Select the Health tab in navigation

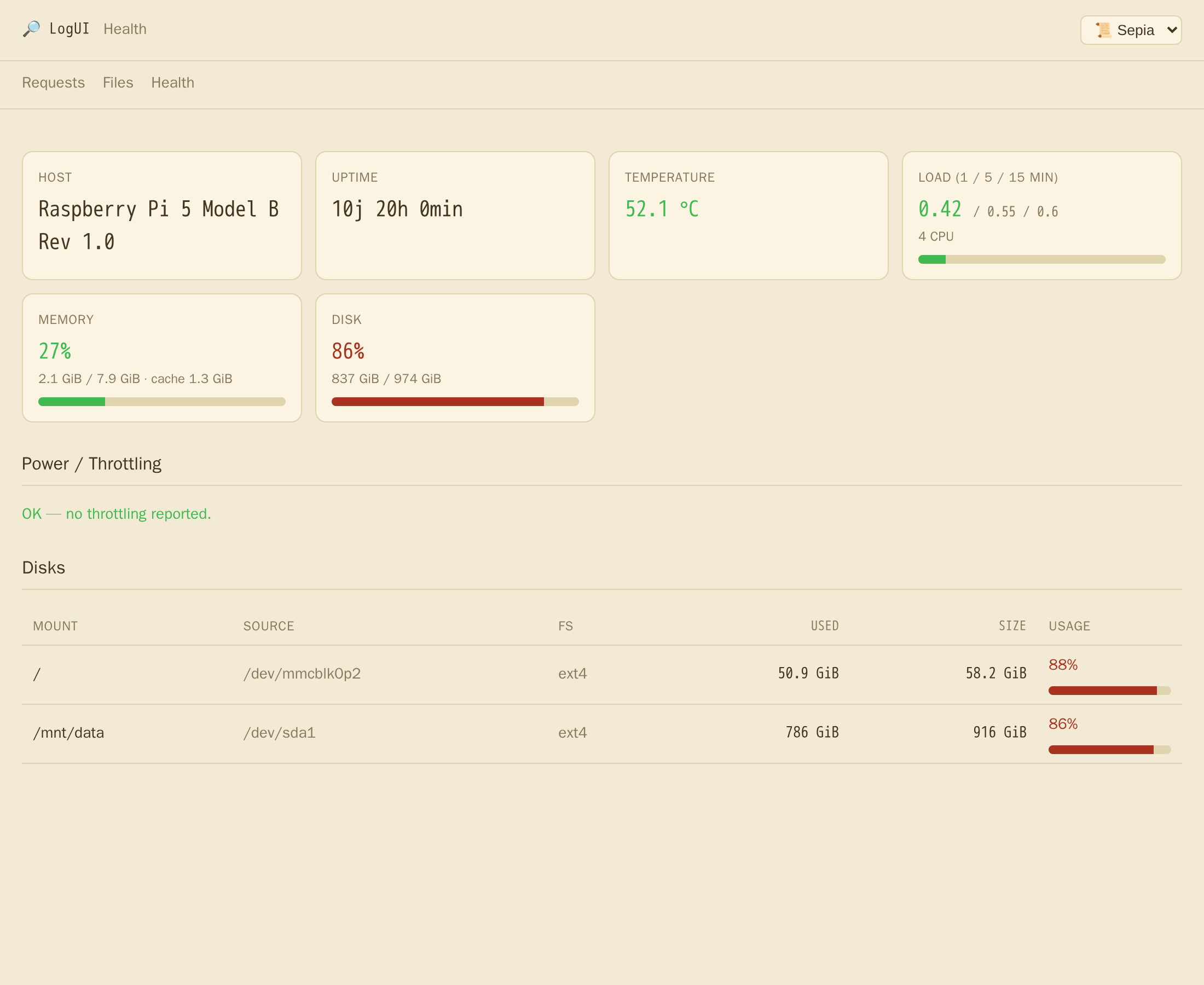coord(172,83)
